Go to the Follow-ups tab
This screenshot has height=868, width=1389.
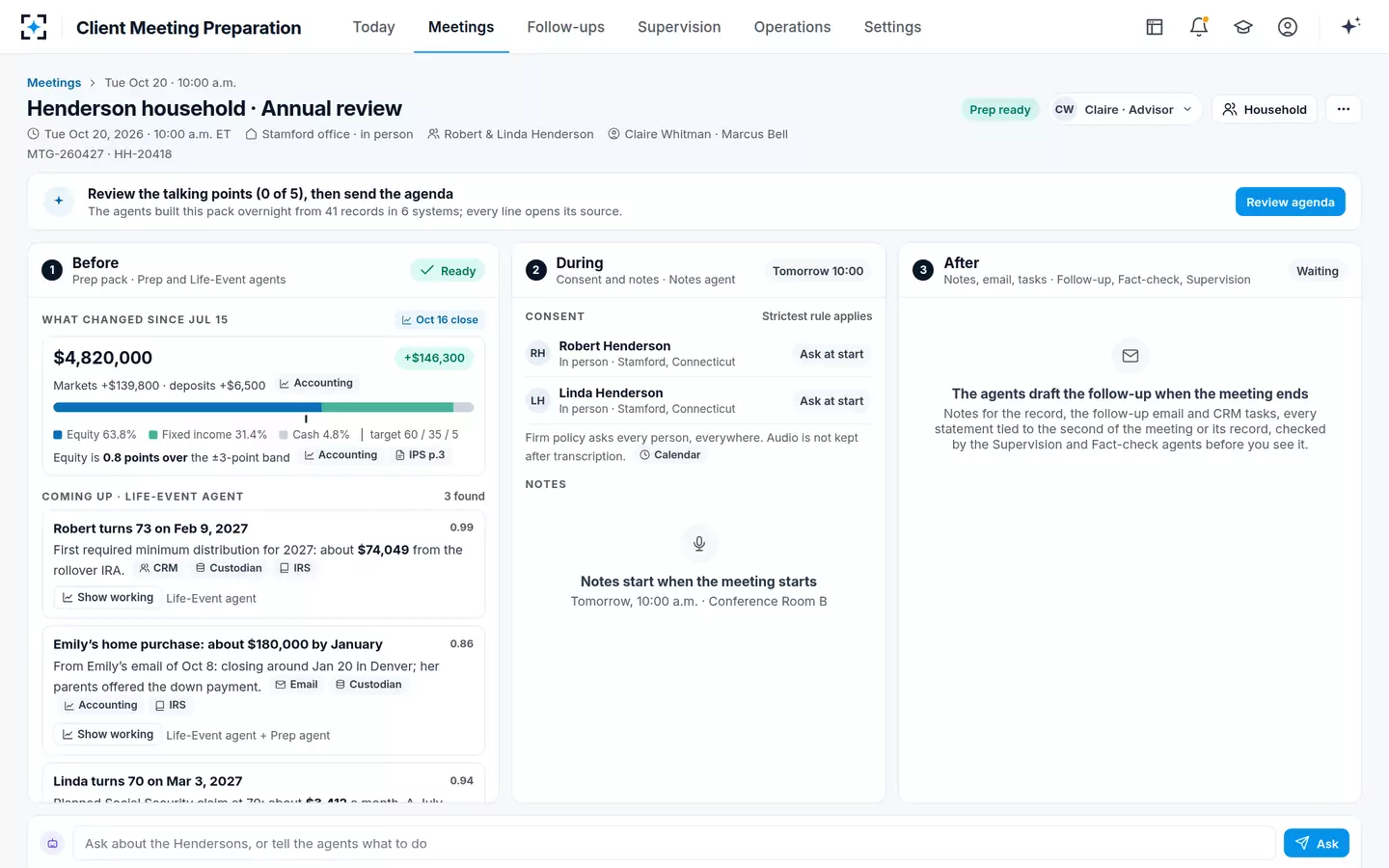[x=566, y=27]
